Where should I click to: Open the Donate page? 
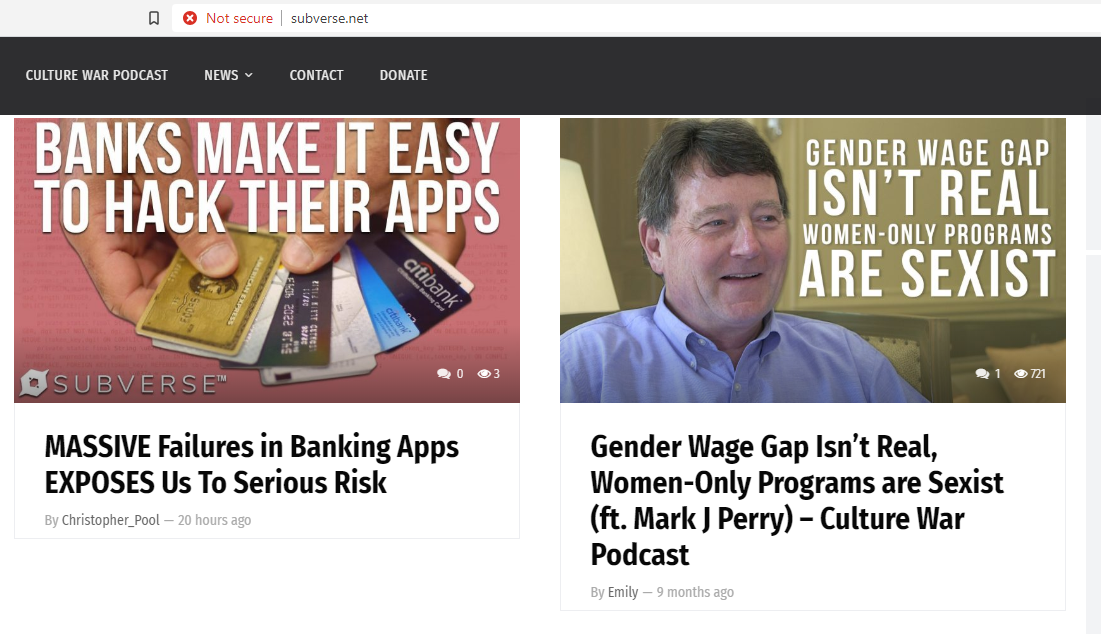[404, 75]
